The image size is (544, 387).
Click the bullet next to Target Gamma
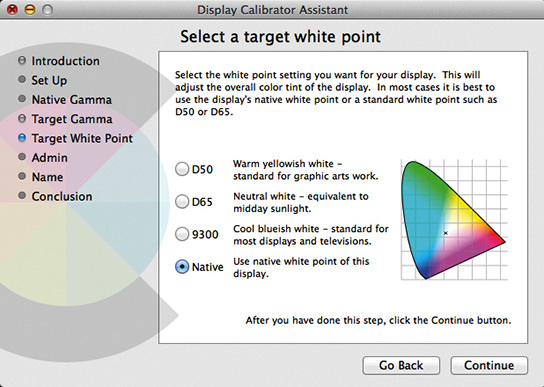[x=22, y=119]
